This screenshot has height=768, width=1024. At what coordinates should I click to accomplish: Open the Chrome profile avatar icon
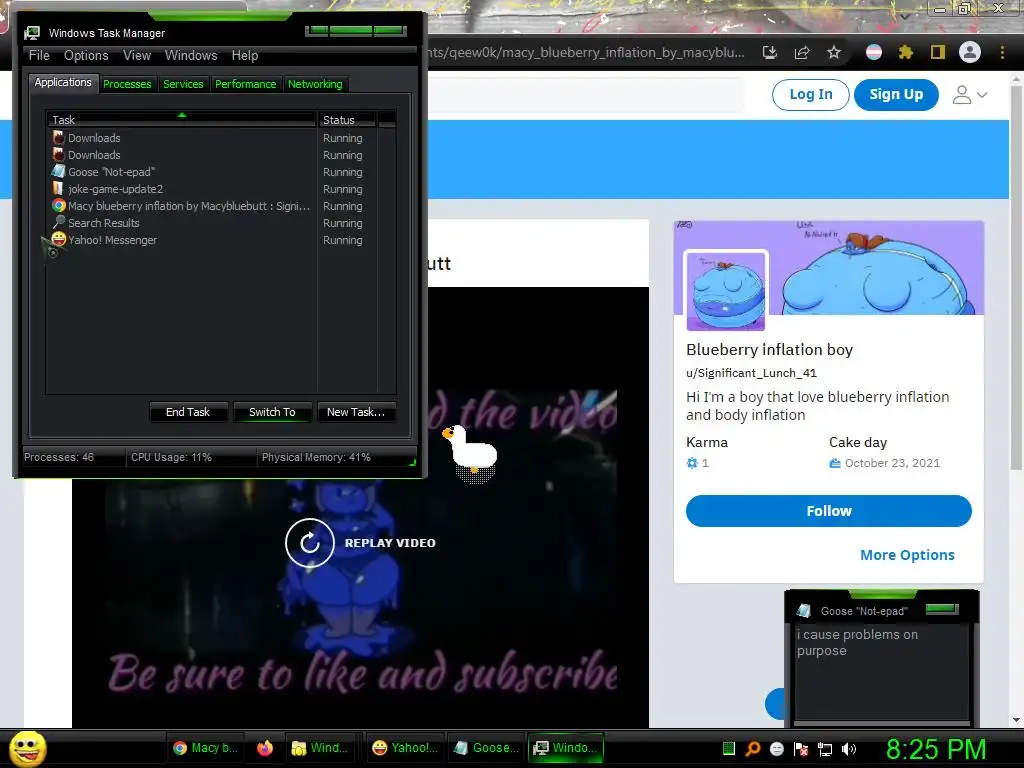(970, 52)
